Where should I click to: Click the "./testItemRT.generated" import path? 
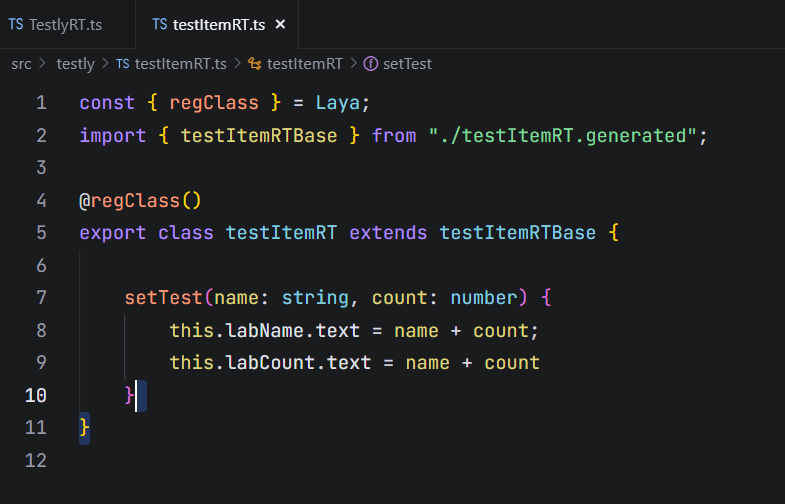pyautogui.click(x=563, y=135)
